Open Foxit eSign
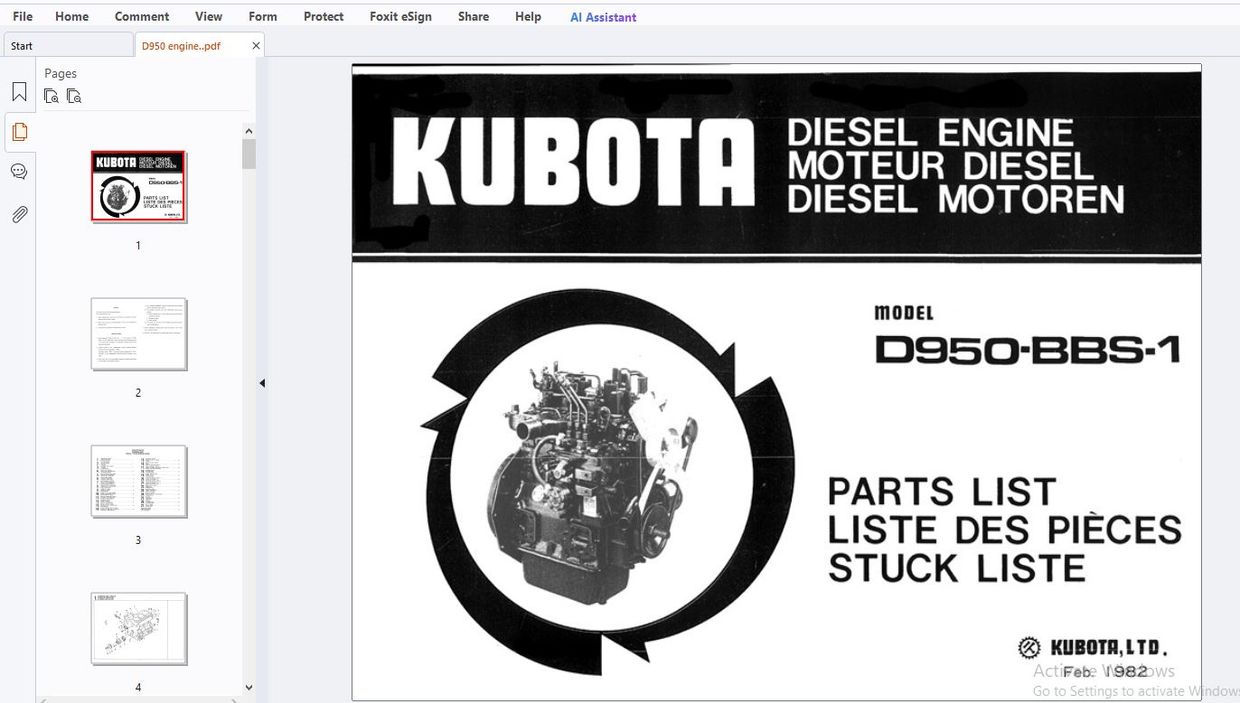Viewport: 1240px width, 703px height. tap(400, 16)
